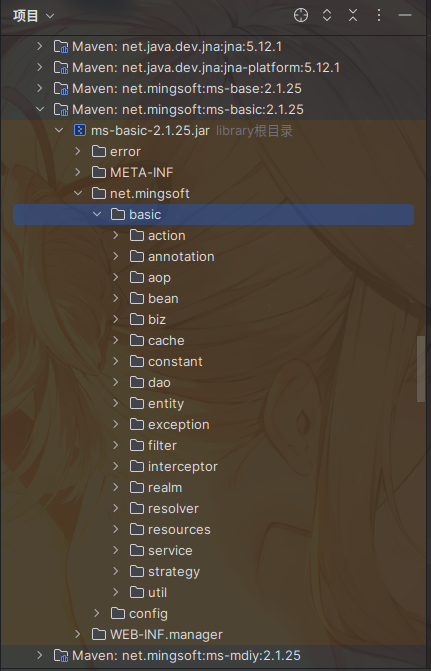The height and width of the screenshot is (671, 431).
Task: Expand Maven: net.mingsoft:ms-mdiy:2.1.25 library
Action: coord(40,655)
